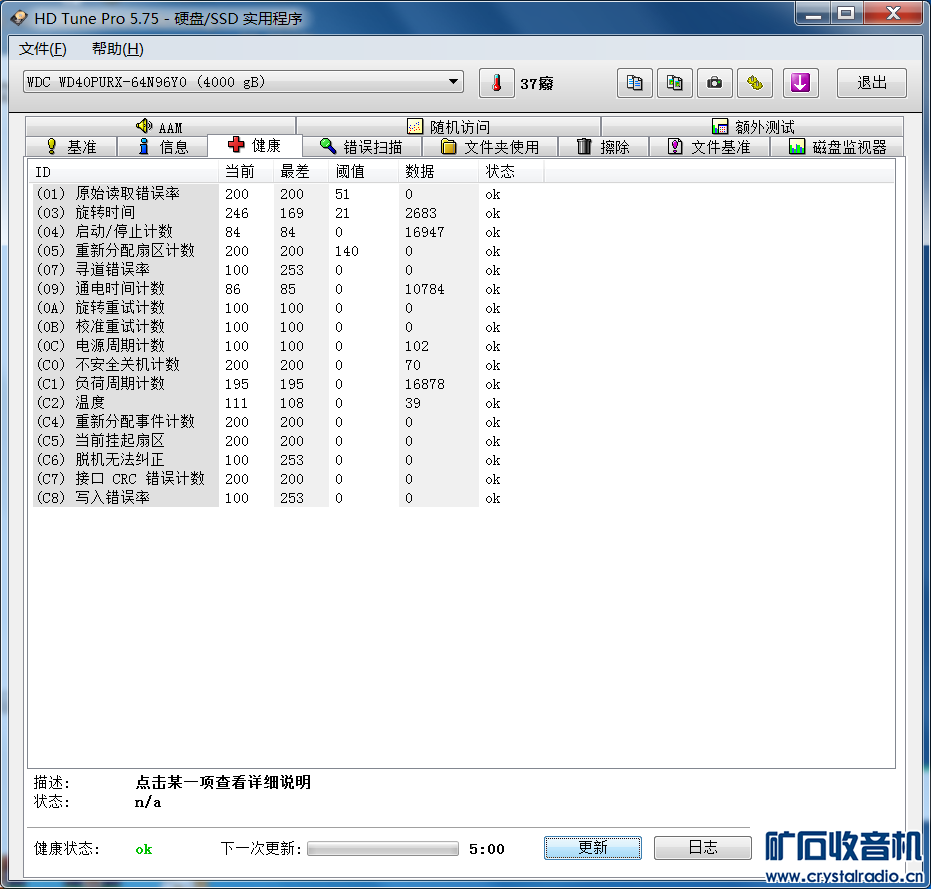Click the copy text to clipboard icon
This screenshot has height=889, width=931.
[635, 83]
